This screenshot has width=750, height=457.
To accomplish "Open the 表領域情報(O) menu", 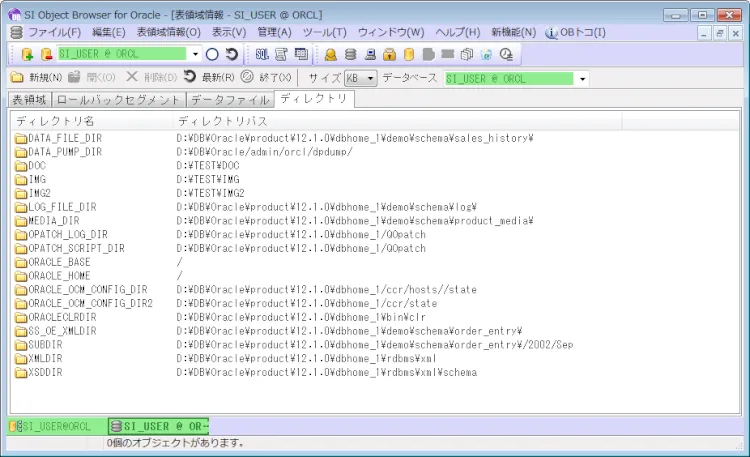I will [169, 32].
